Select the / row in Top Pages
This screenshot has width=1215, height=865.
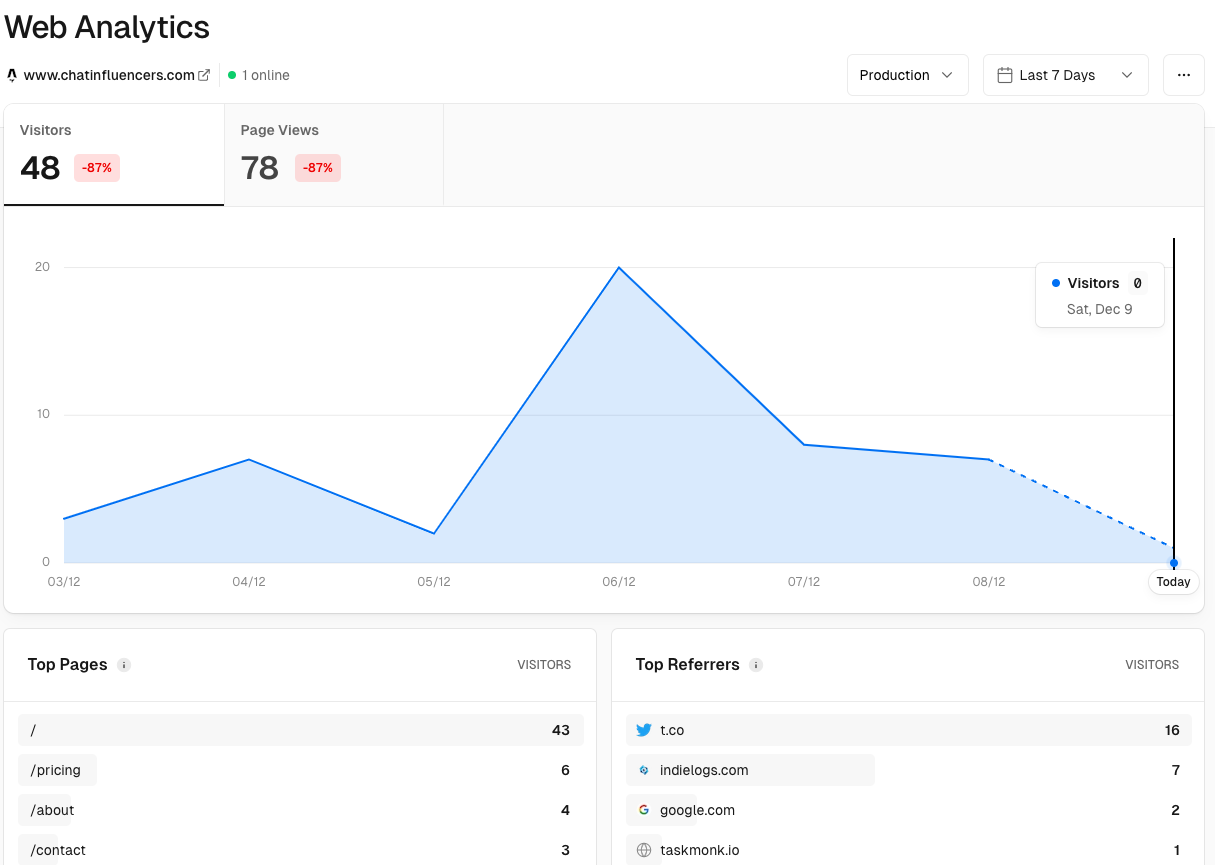click(x=300, y=730)
